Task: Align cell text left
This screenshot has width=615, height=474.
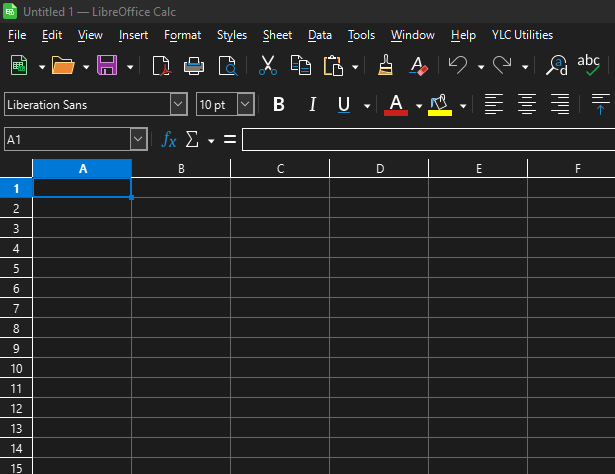Action: coord(494,104)
